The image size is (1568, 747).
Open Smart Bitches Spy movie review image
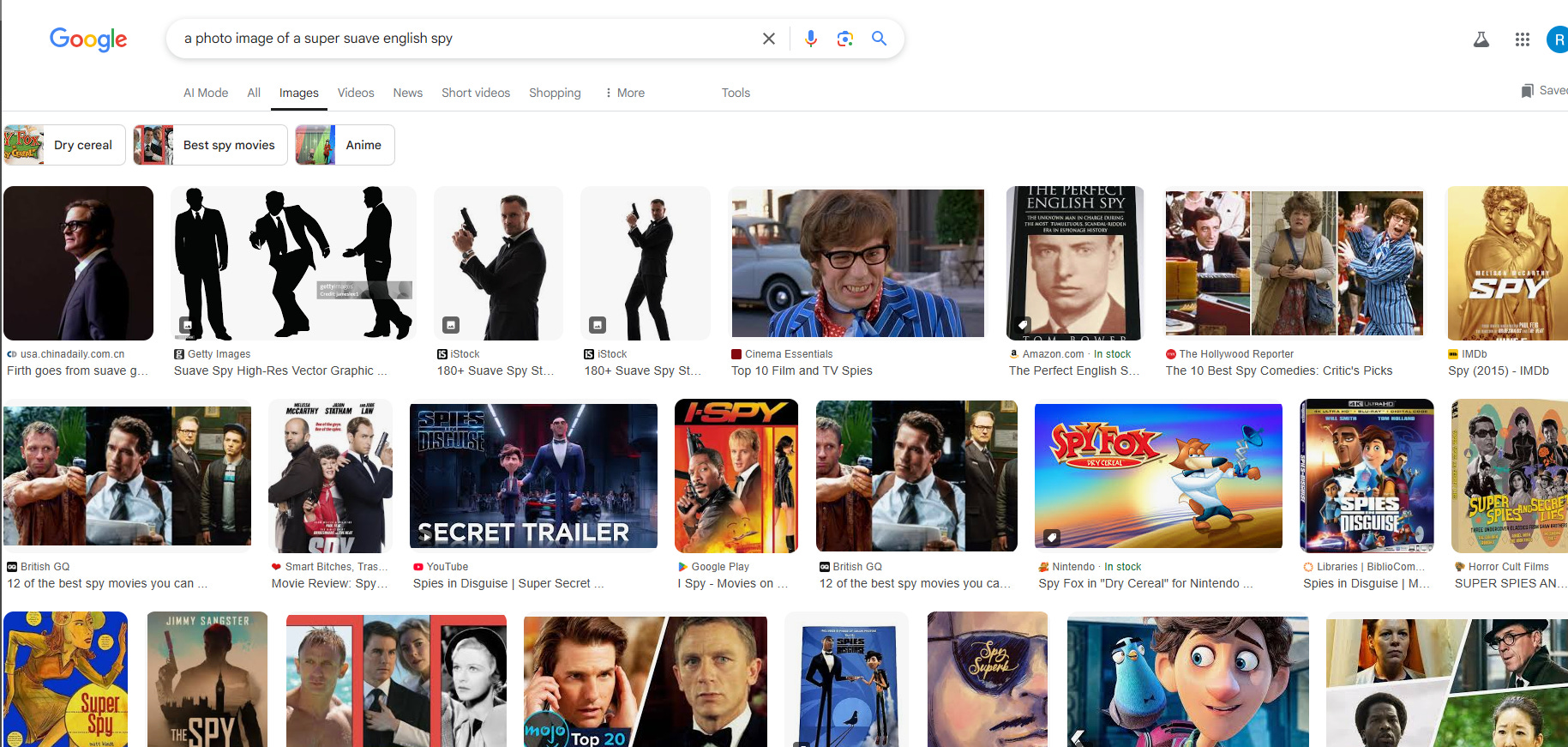330,476
